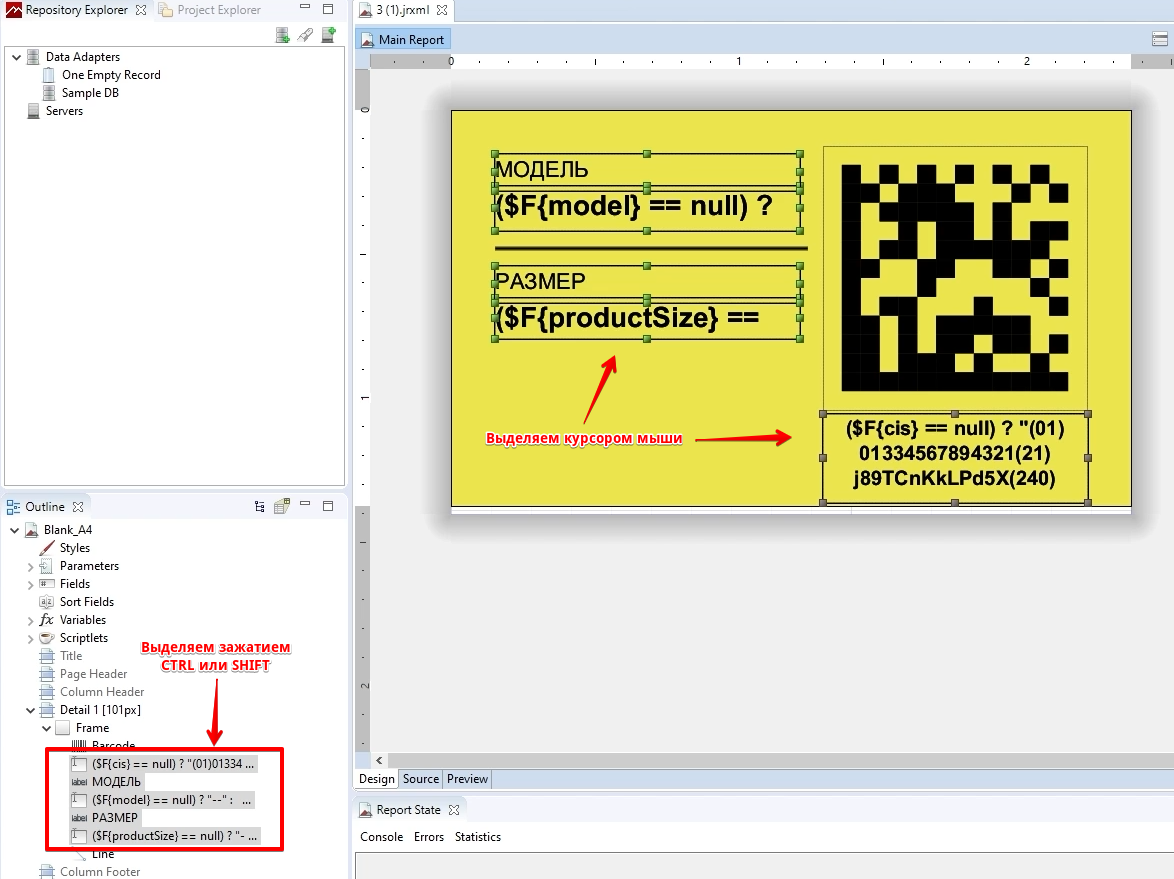Select the Main Report tab
Image resolution: width=1174 pixels, height=879 pixels.
[x=404, y=40]
